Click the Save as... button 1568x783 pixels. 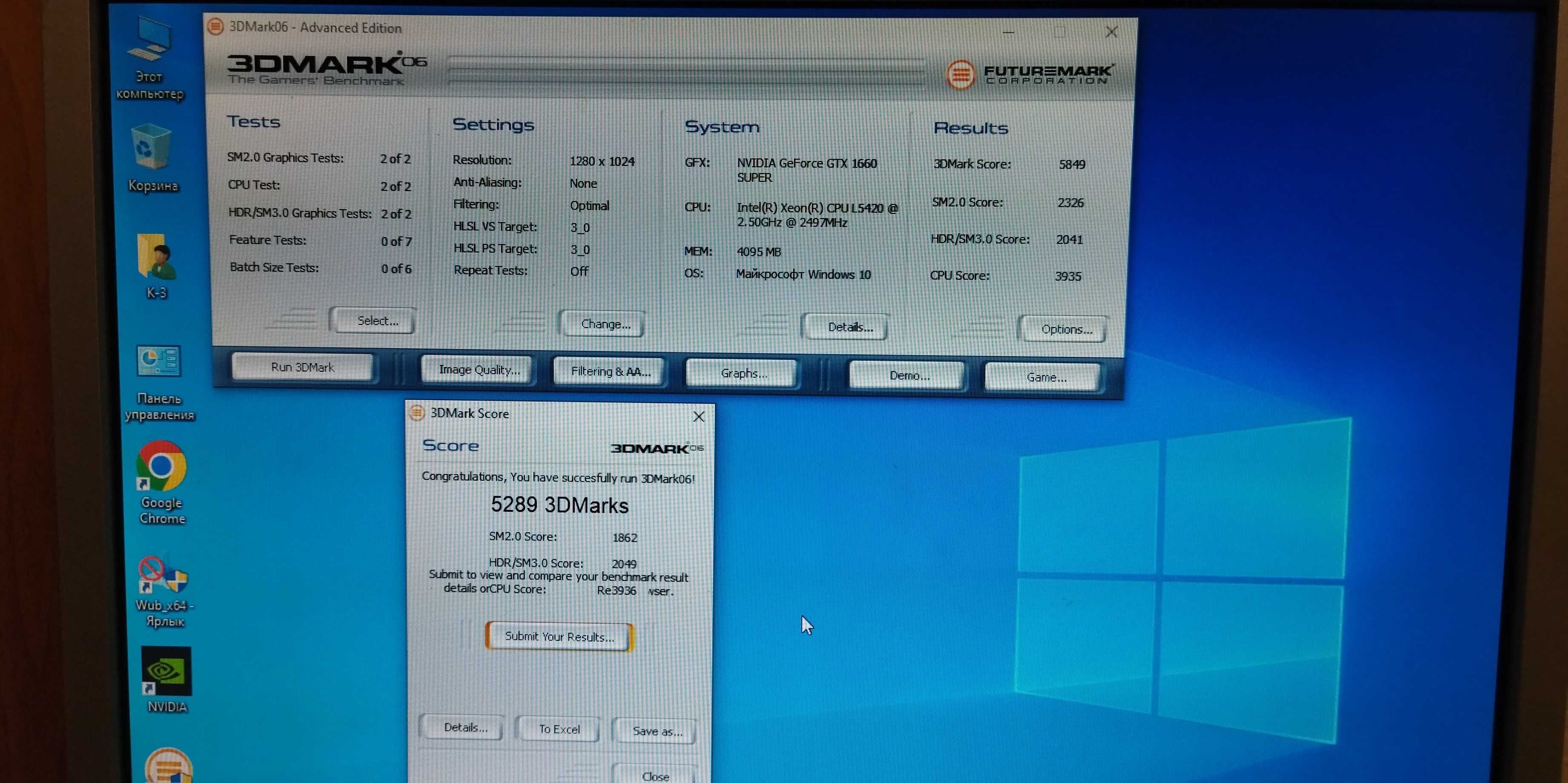[x=655, y=731]
